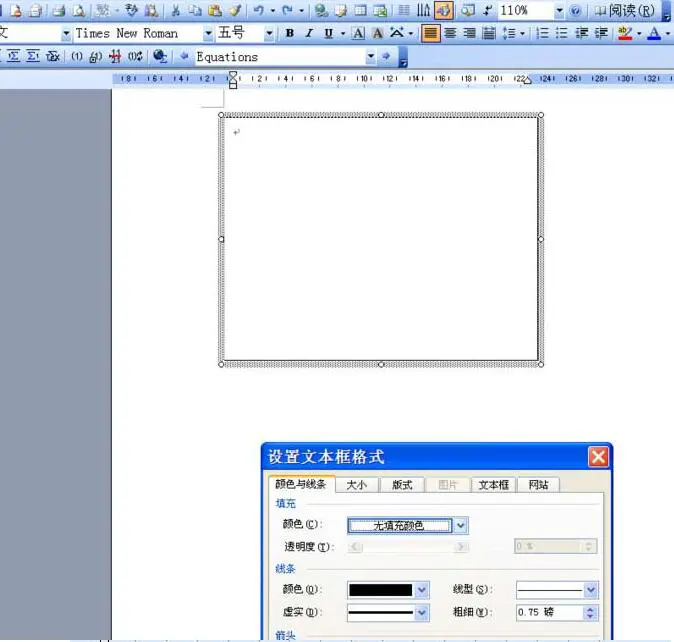The image size is (674, 642).
Task: Click the black line color swatch
Action: click(380, 590)
